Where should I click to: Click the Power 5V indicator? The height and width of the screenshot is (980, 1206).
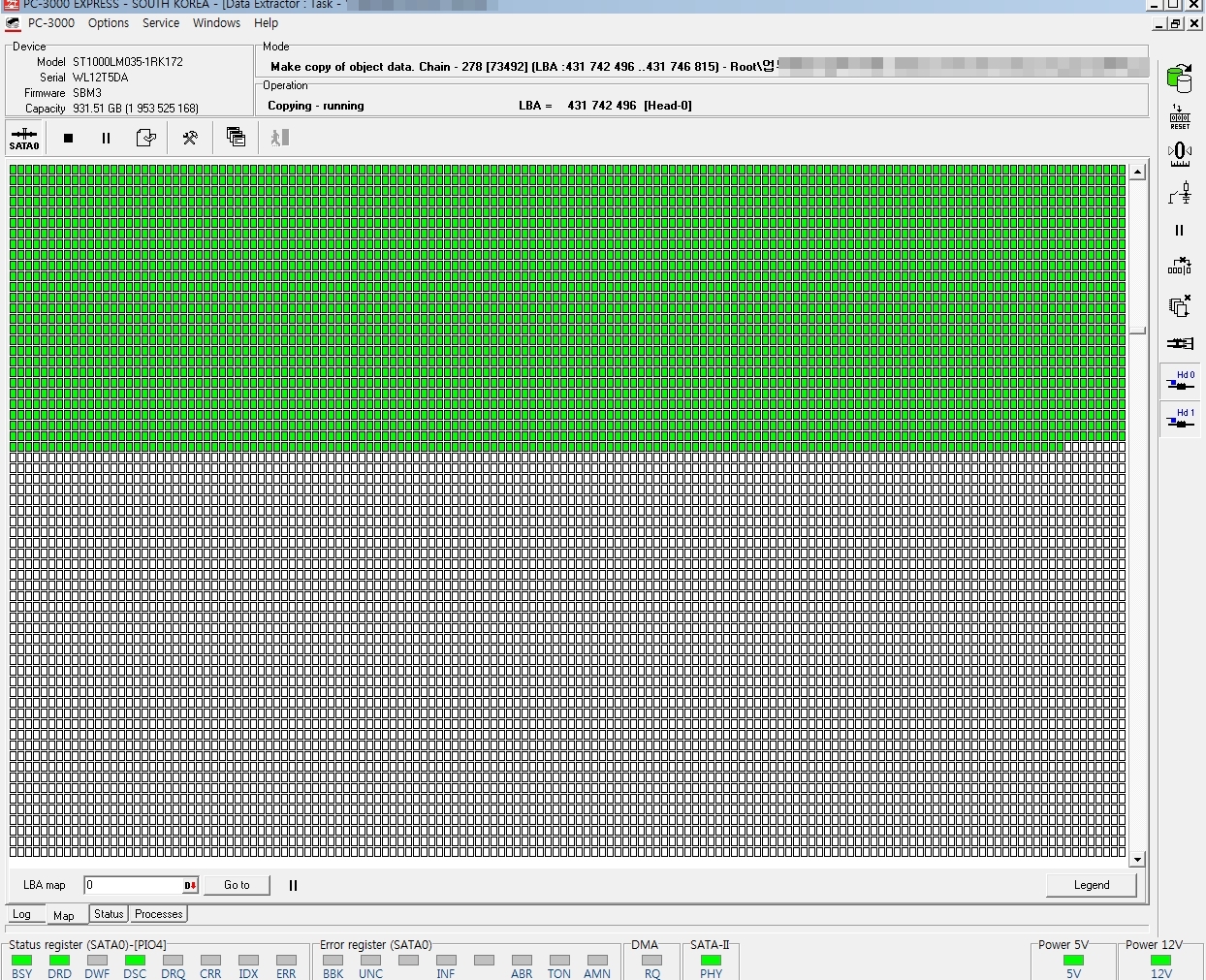[1073, 961]
